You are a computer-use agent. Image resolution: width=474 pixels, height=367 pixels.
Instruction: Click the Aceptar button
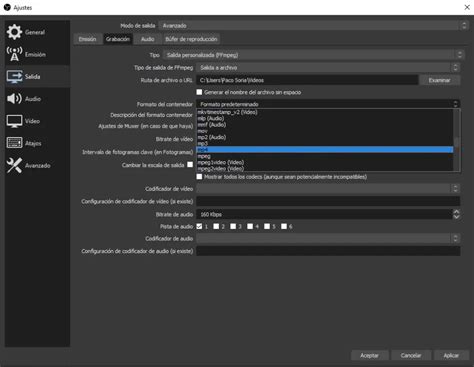click(369, 355)
